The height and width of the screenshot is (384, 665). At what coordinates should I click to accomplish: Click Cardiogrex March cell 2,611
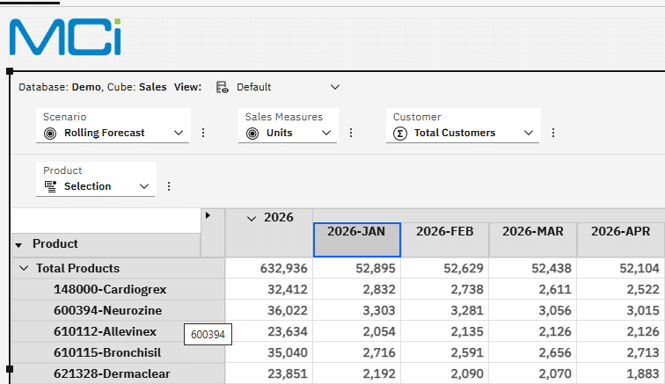point(533,289)
